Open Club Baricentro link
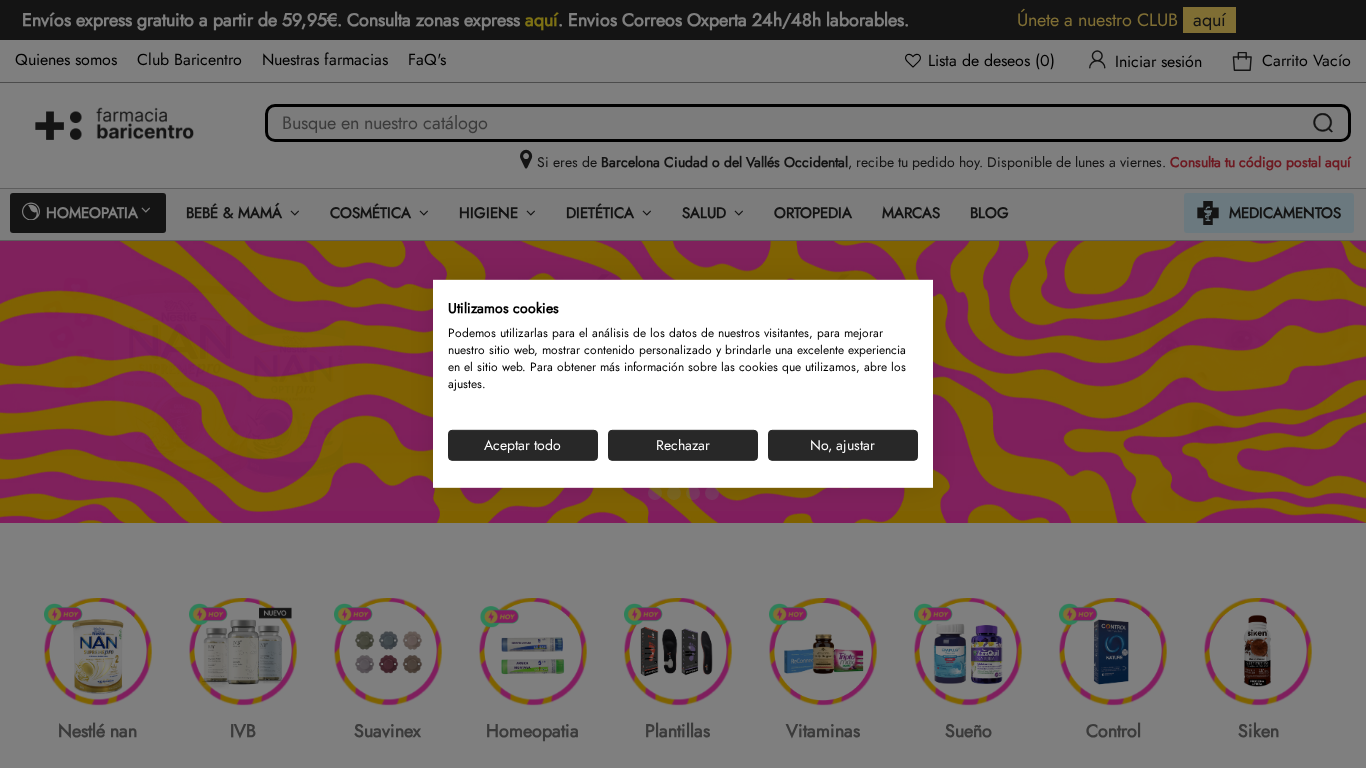1366x768 pixels. (x=189, y=60)
